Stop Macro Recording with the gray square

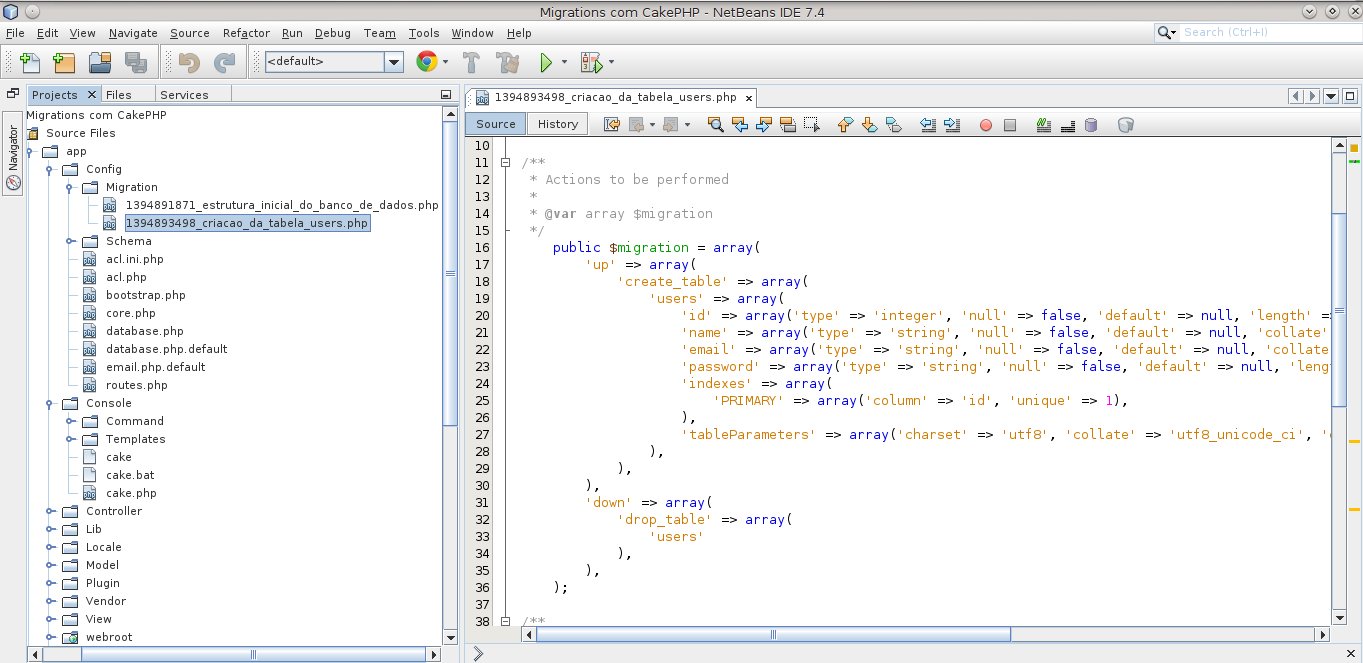1010,125
